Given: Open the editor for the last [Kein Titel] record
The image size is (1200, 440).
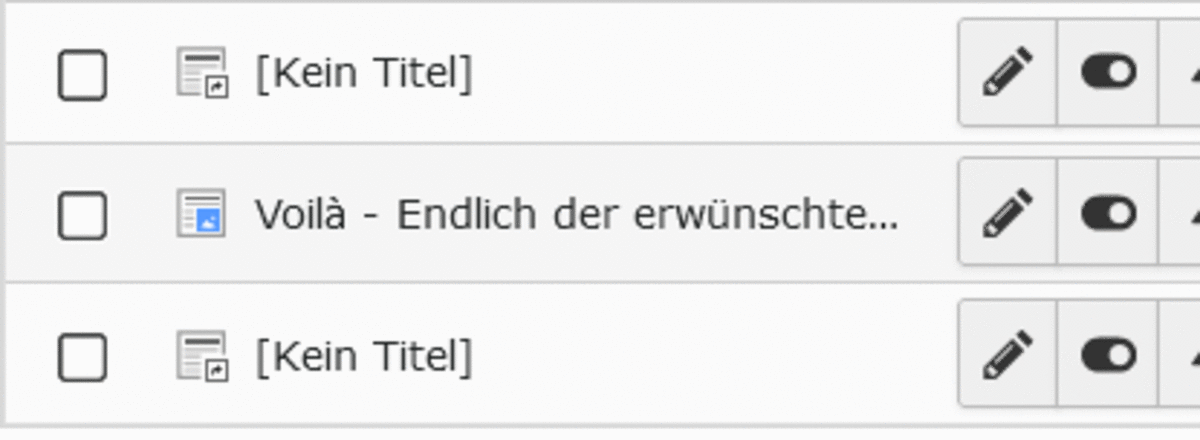Looking at the screenshot, I should point(1007,356).
